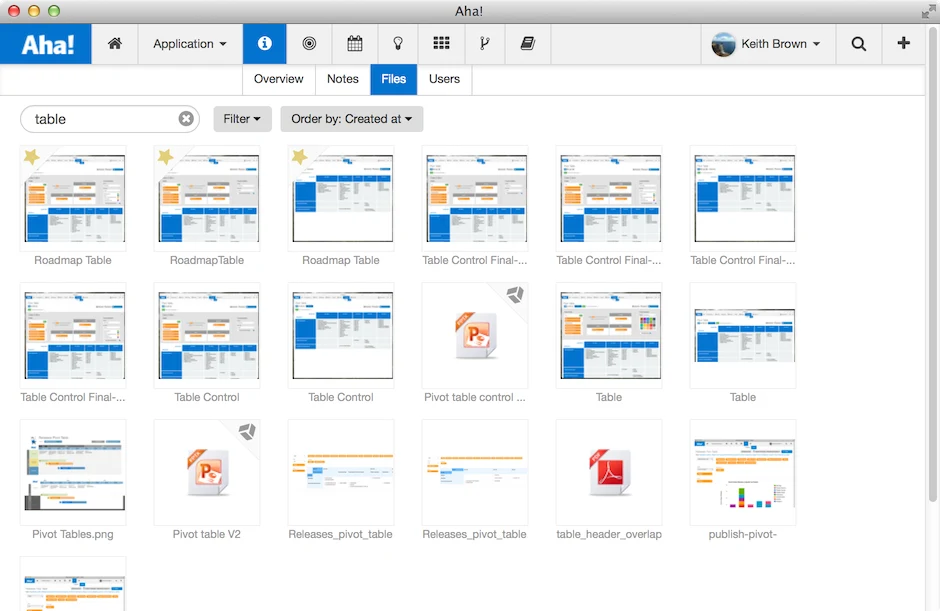Click the star on RoadmapTable thumbnail
Screen dimensions: 940x611
[x=165, y=157]
